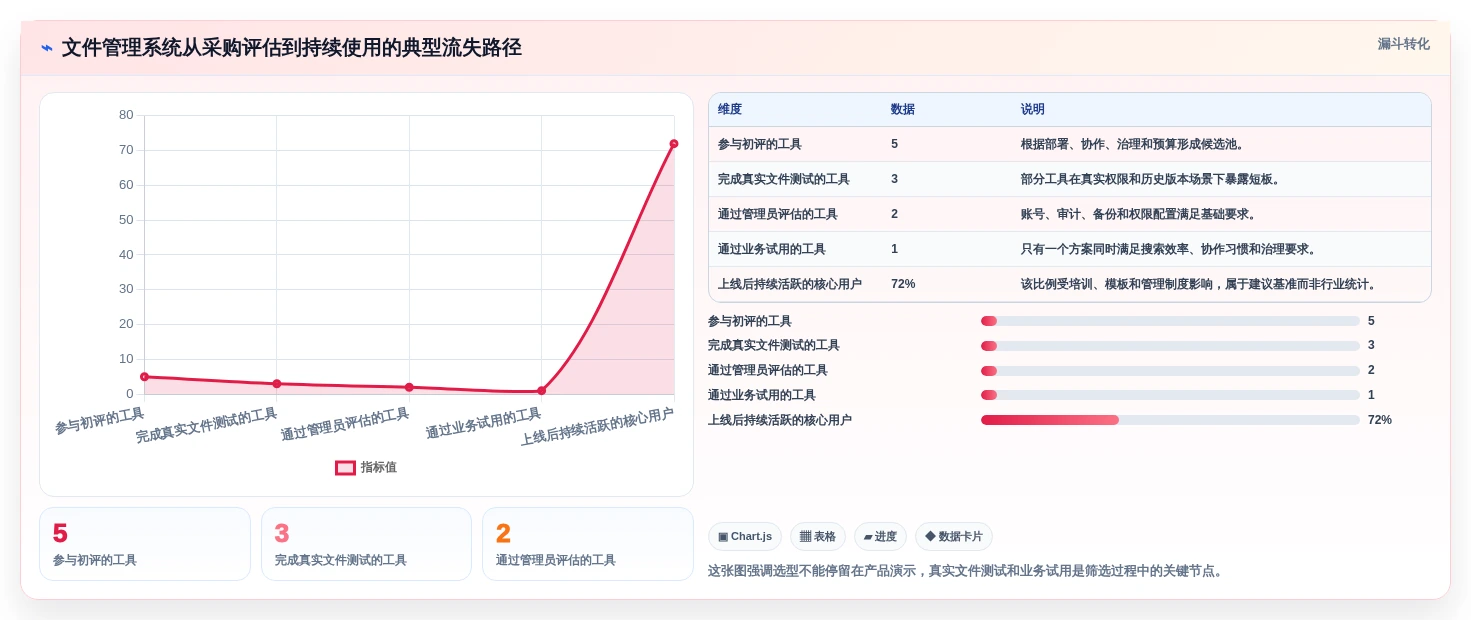
Task: Click description 该比例受培训、模板和管理制度影响
Action: (1201, 284)
